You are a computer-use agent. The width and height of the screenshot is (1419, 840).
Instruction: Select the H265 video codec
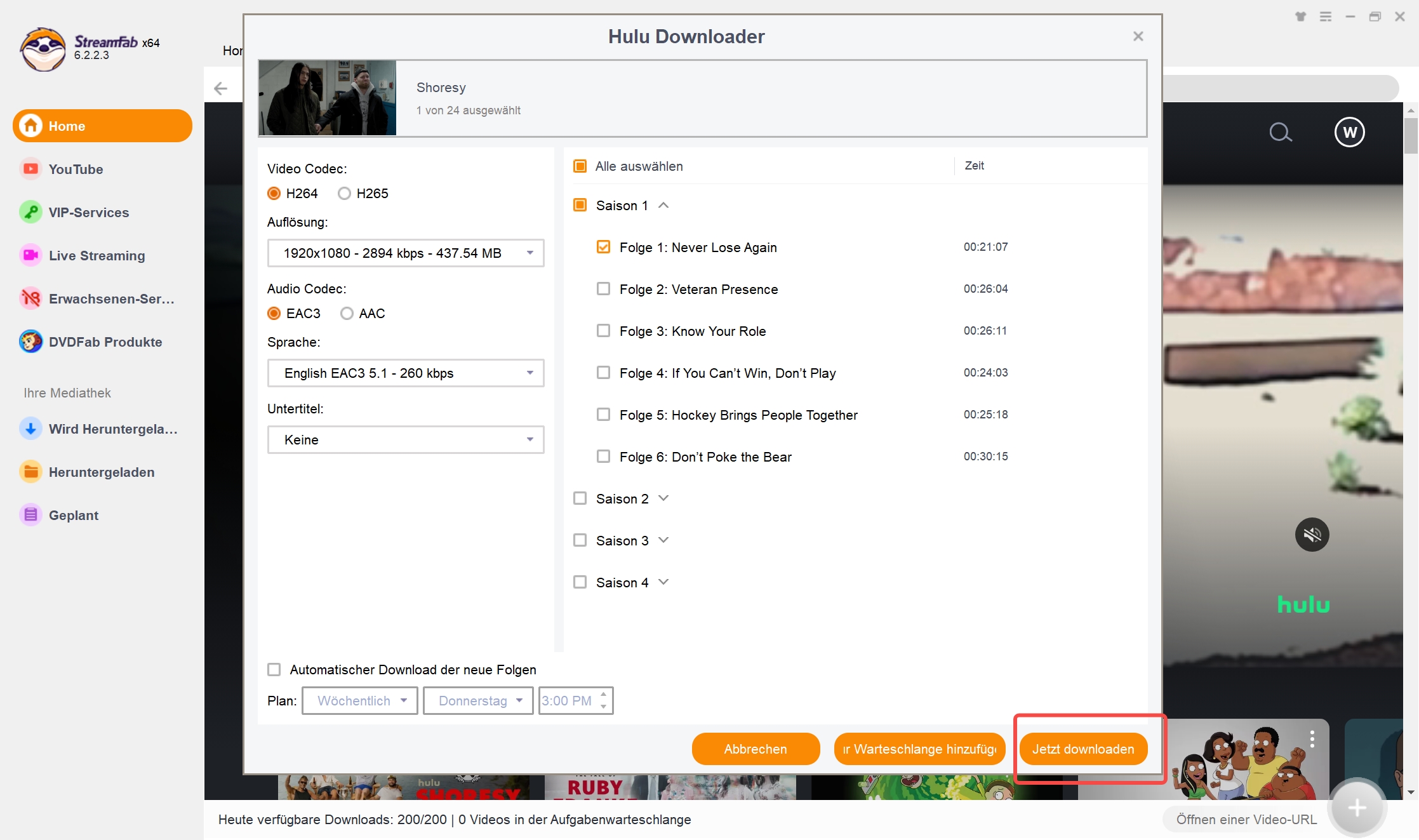tap(344, 193)
